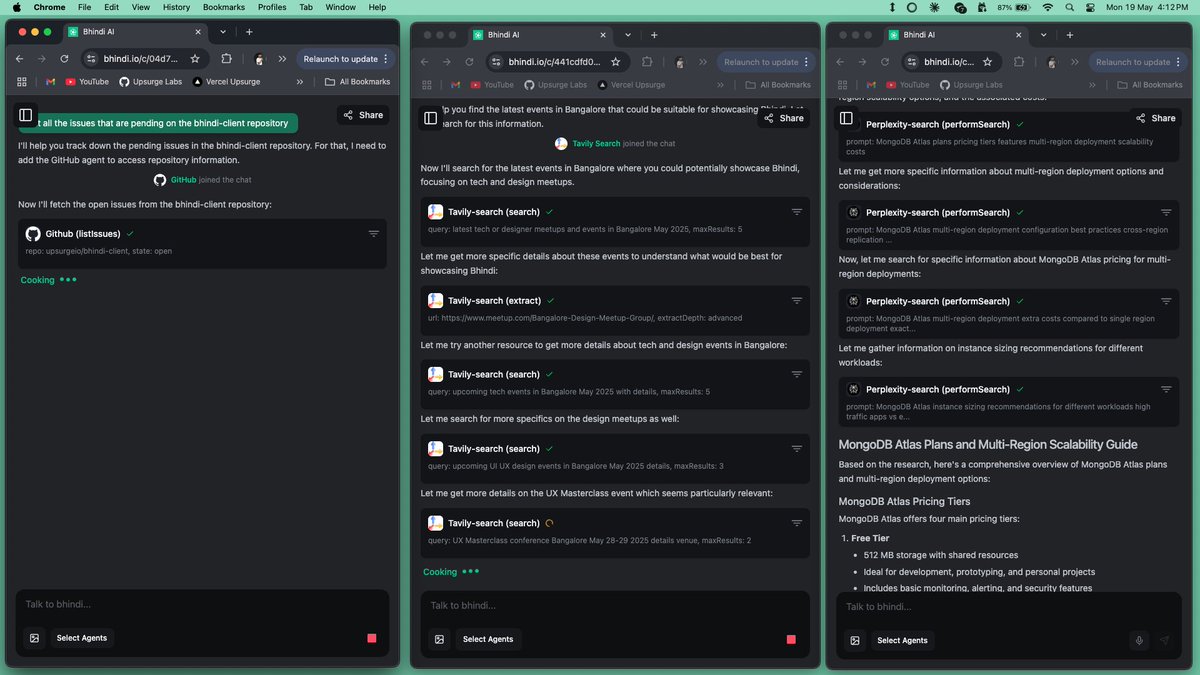Expand the Github (listIssues) call details
This screenshot has width=1200, height=675.
(373, 234)
